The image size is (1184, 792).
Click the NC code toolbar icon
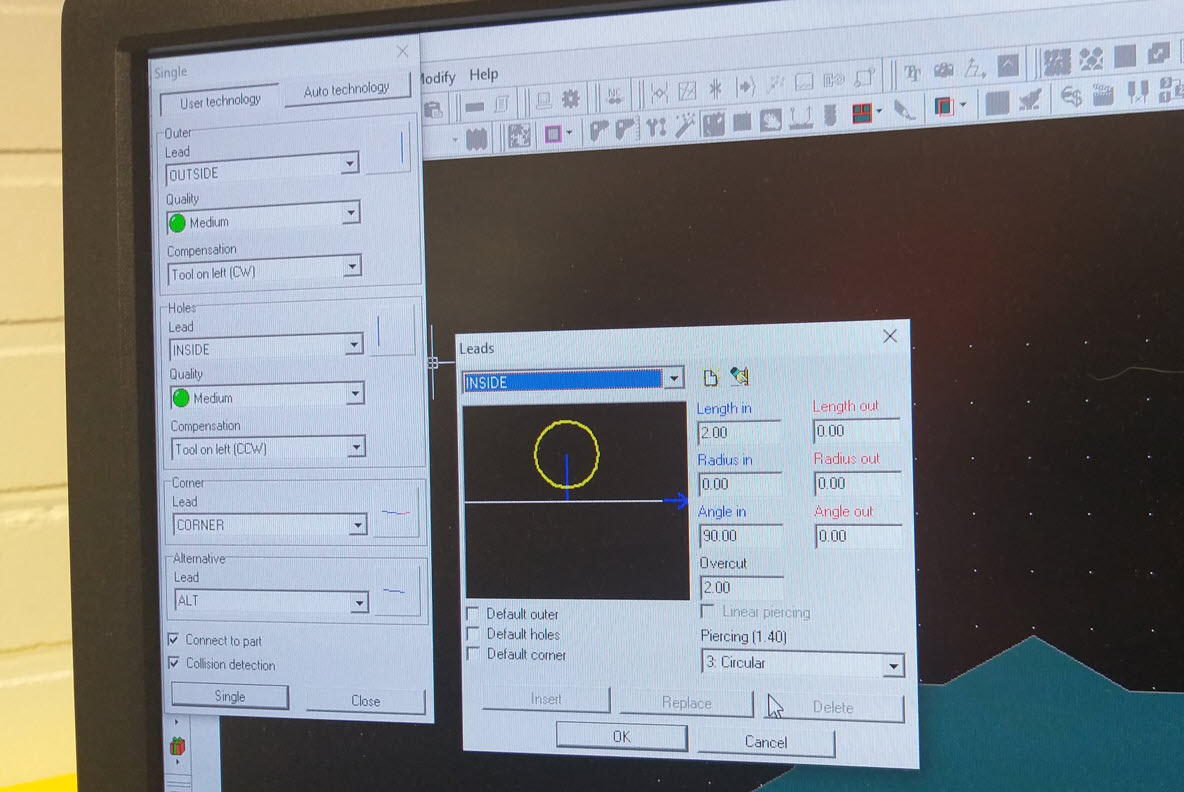coord(615,97)
